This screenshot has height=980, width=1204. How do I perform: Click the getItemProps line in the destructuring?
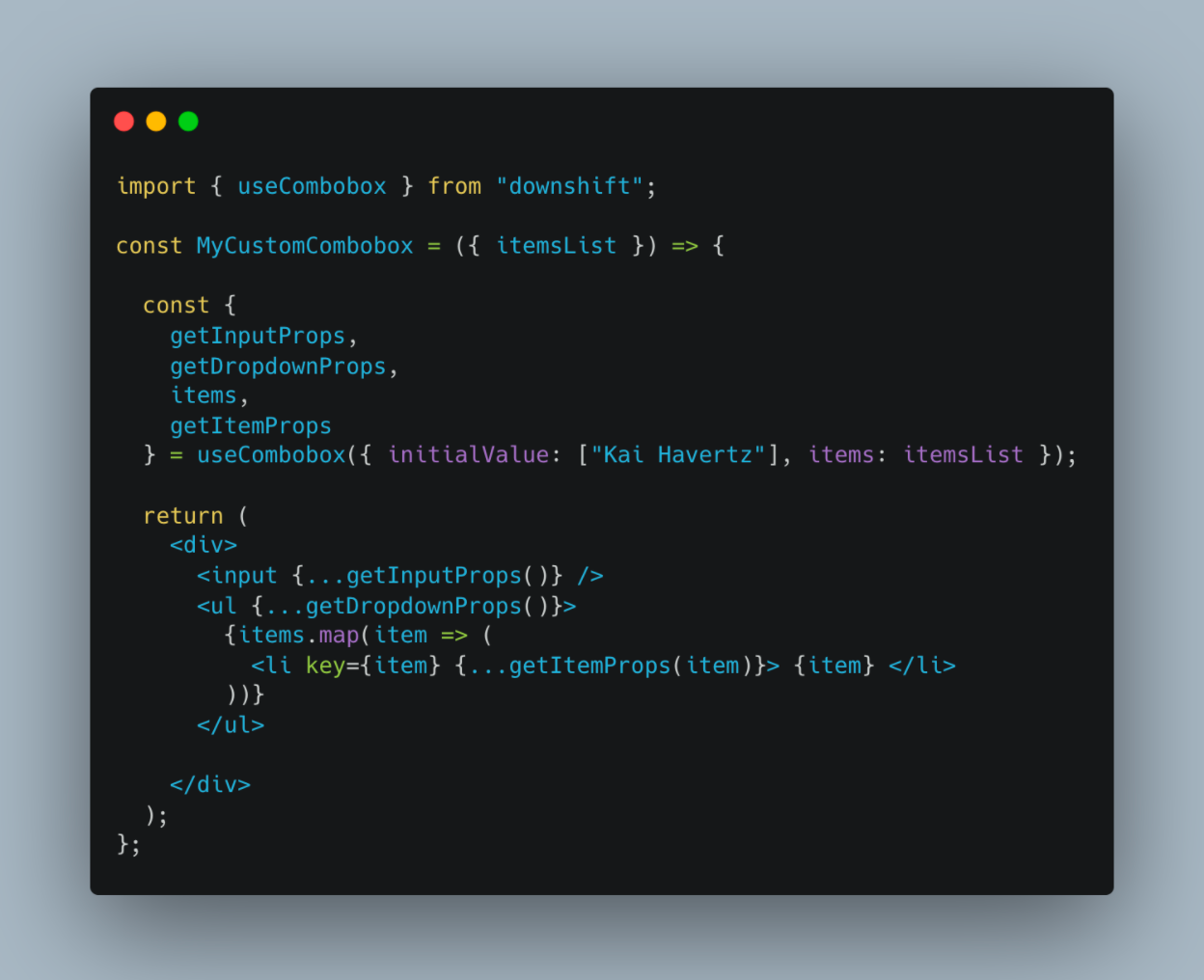(x=251, y=425)
